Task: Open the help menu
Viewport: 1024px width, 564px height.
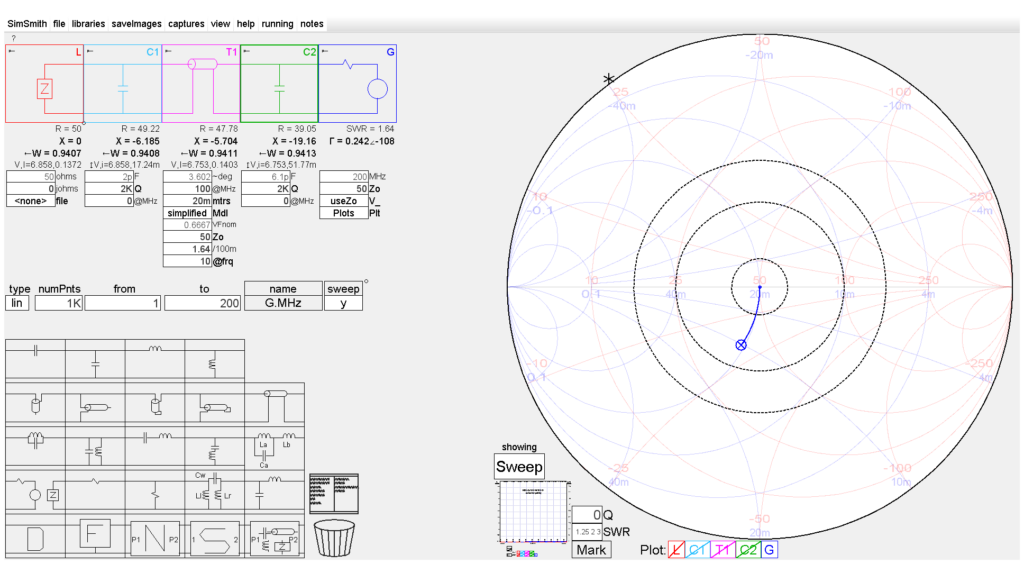Action: pyautogui.click(x=246, y=24)
